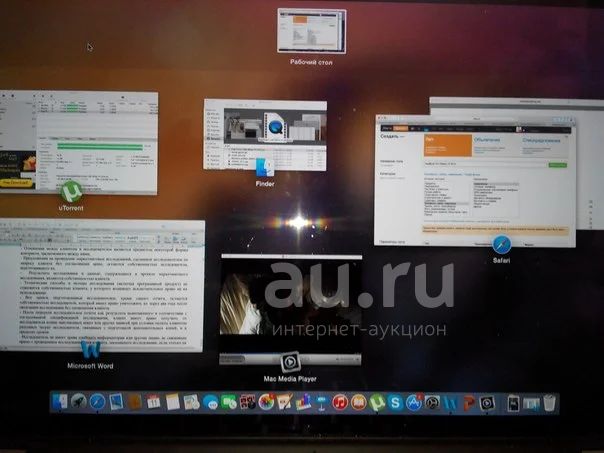
Task: Open Messages speech bubble in Dock
Action: [210, 402]
